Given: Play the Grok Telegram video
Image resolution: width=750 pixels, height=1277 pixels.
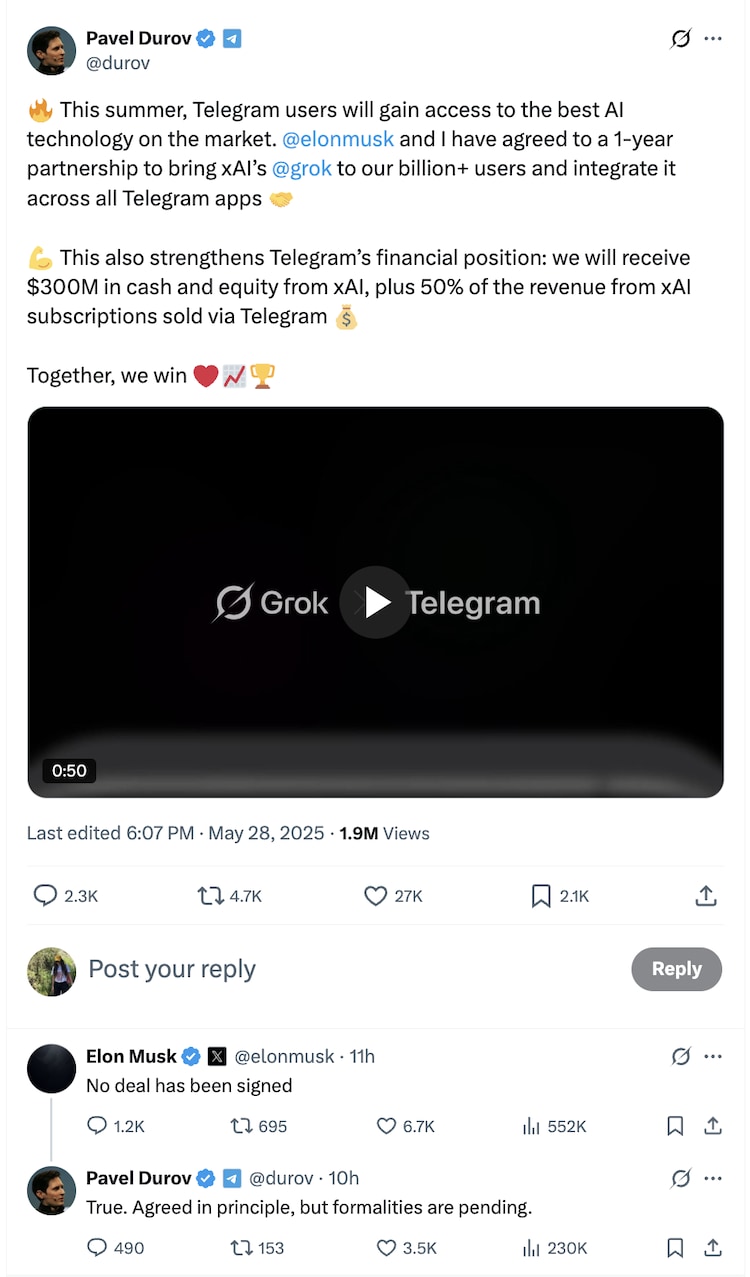Looking at the screenshot, I should (375, 602).
